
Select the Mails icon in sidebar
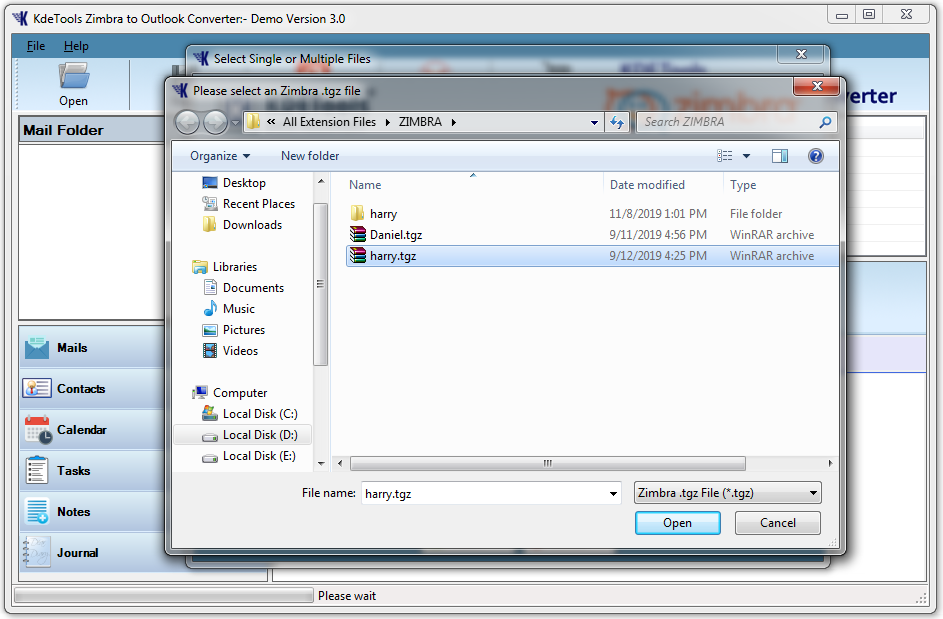(x=37, y=348)
